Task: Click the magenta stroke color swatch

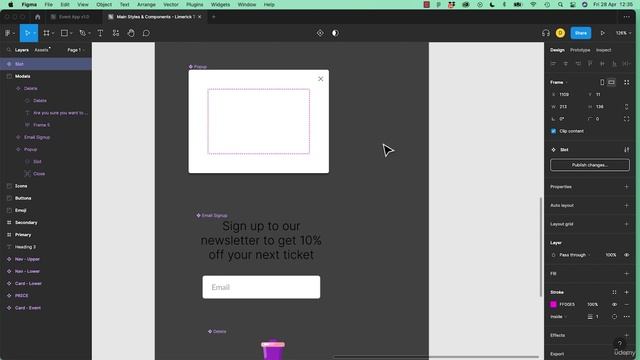Action: 553,304
